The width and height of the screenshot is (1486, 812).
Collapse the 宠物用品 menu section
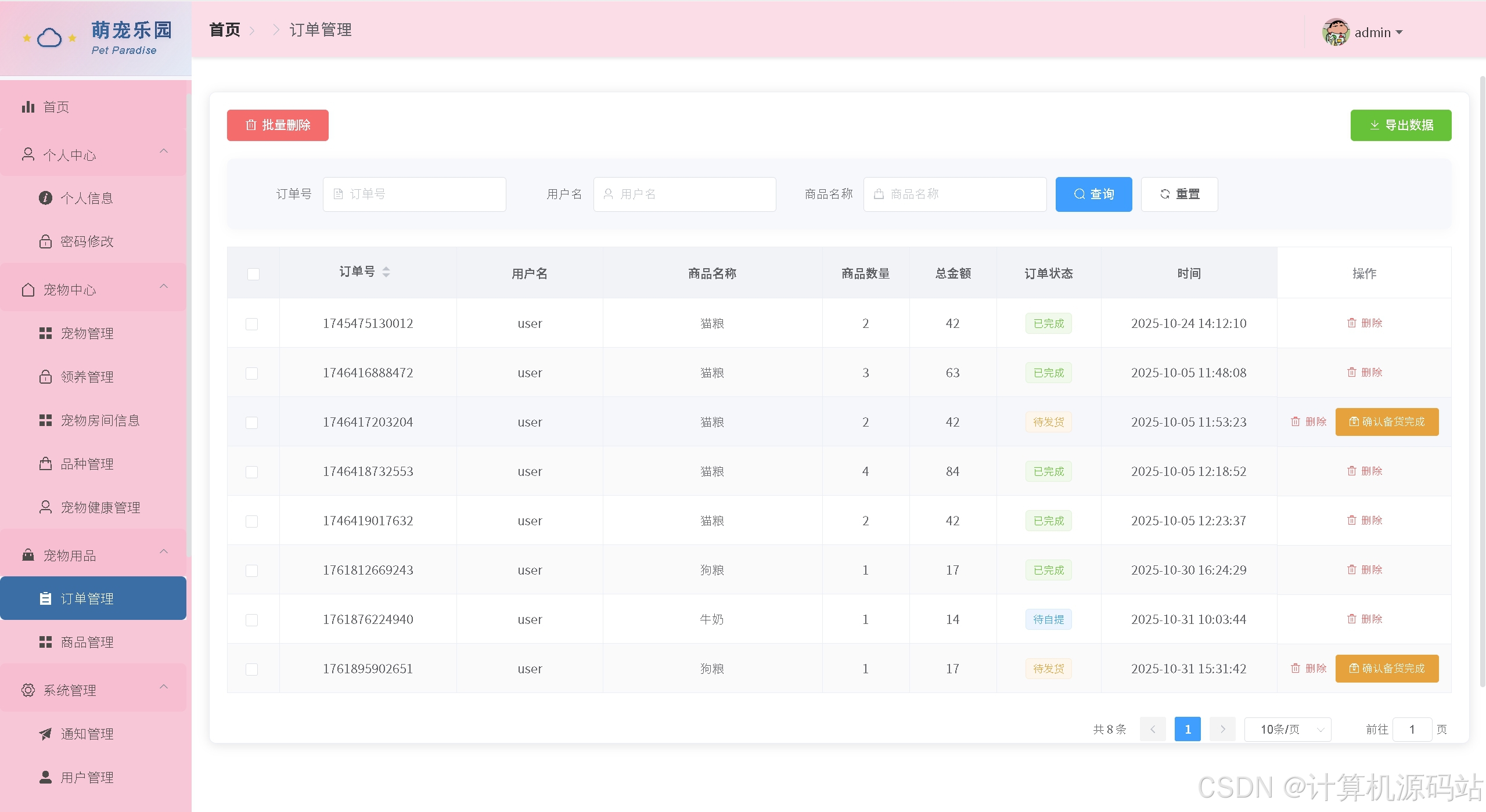[164, 551]
